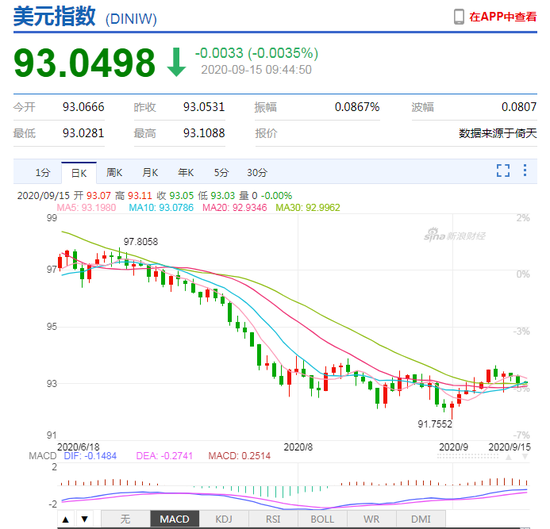This screenshot has width=550, height=529.
Task: Click the phone icon beside 在APP中查看
Action: [x=459, y=17]
